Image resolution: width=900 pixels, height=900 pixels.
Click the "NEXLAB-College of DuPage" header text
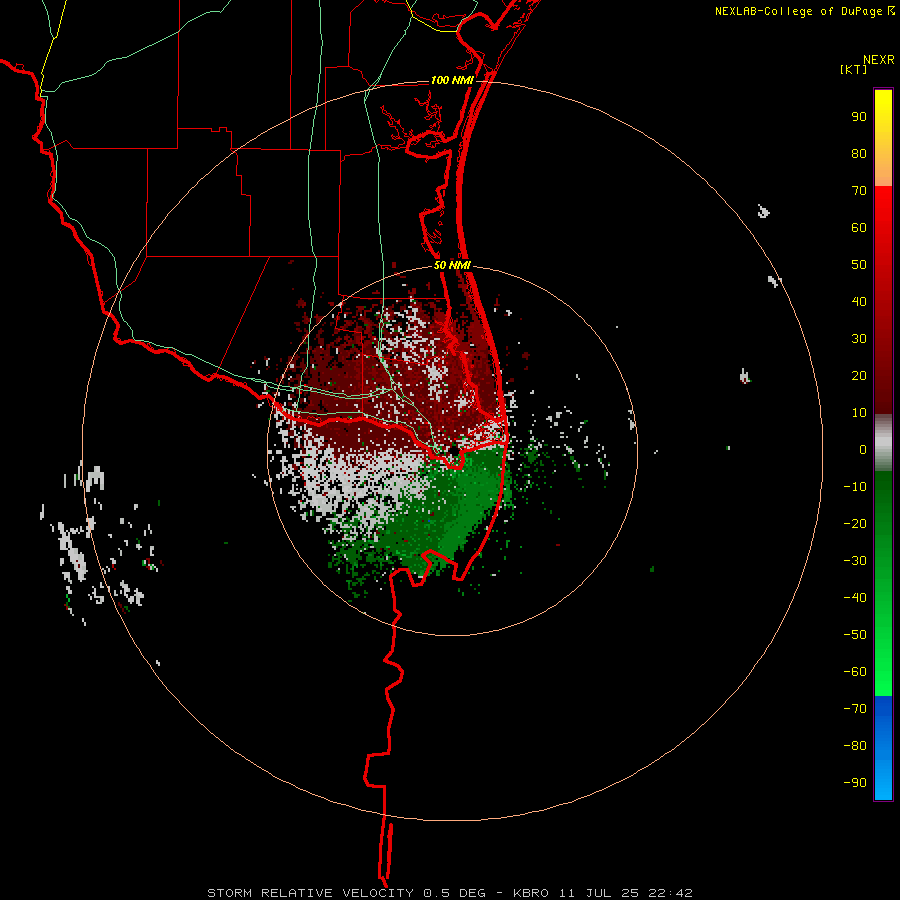tap(798, 11)
